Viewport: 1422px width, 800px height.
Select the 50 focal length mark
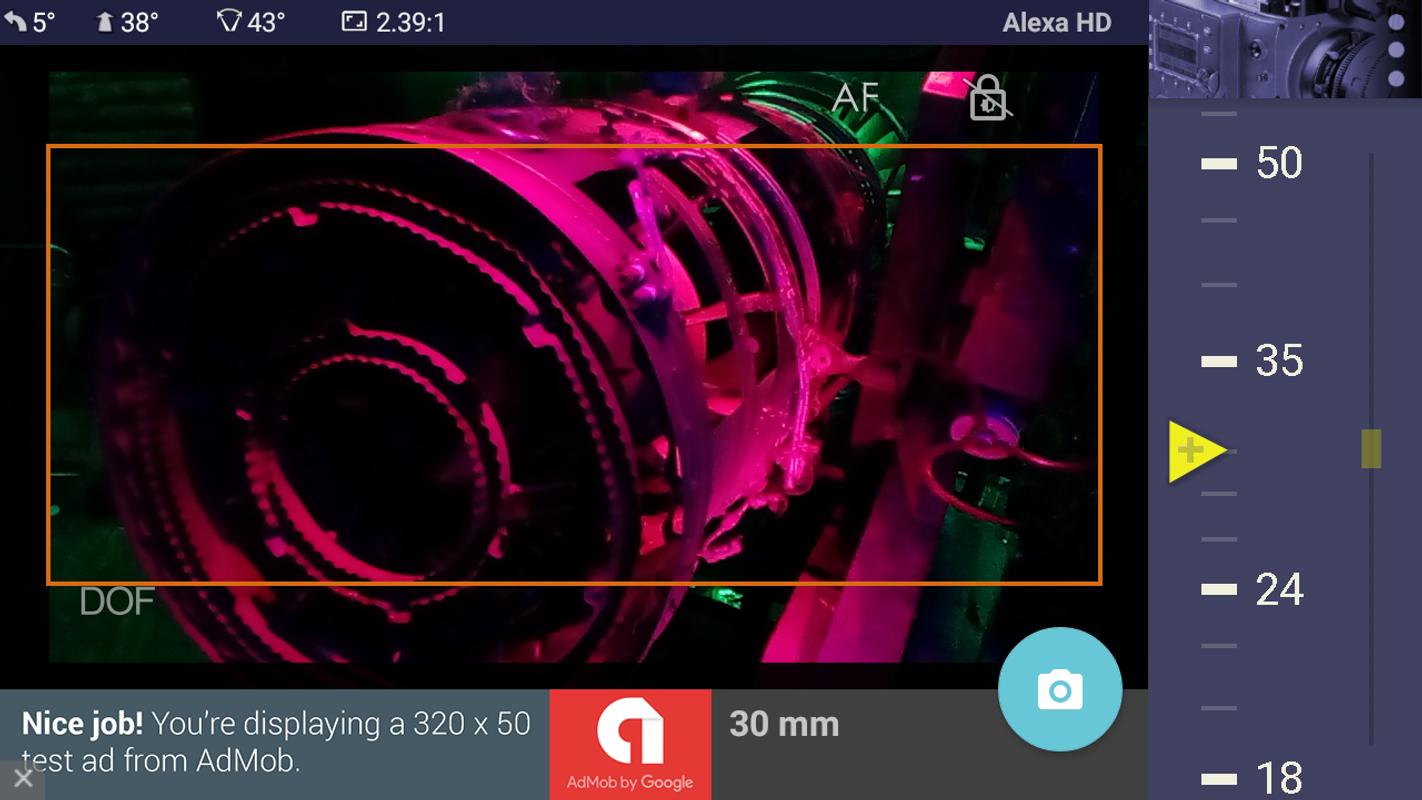click(1252, 163)
